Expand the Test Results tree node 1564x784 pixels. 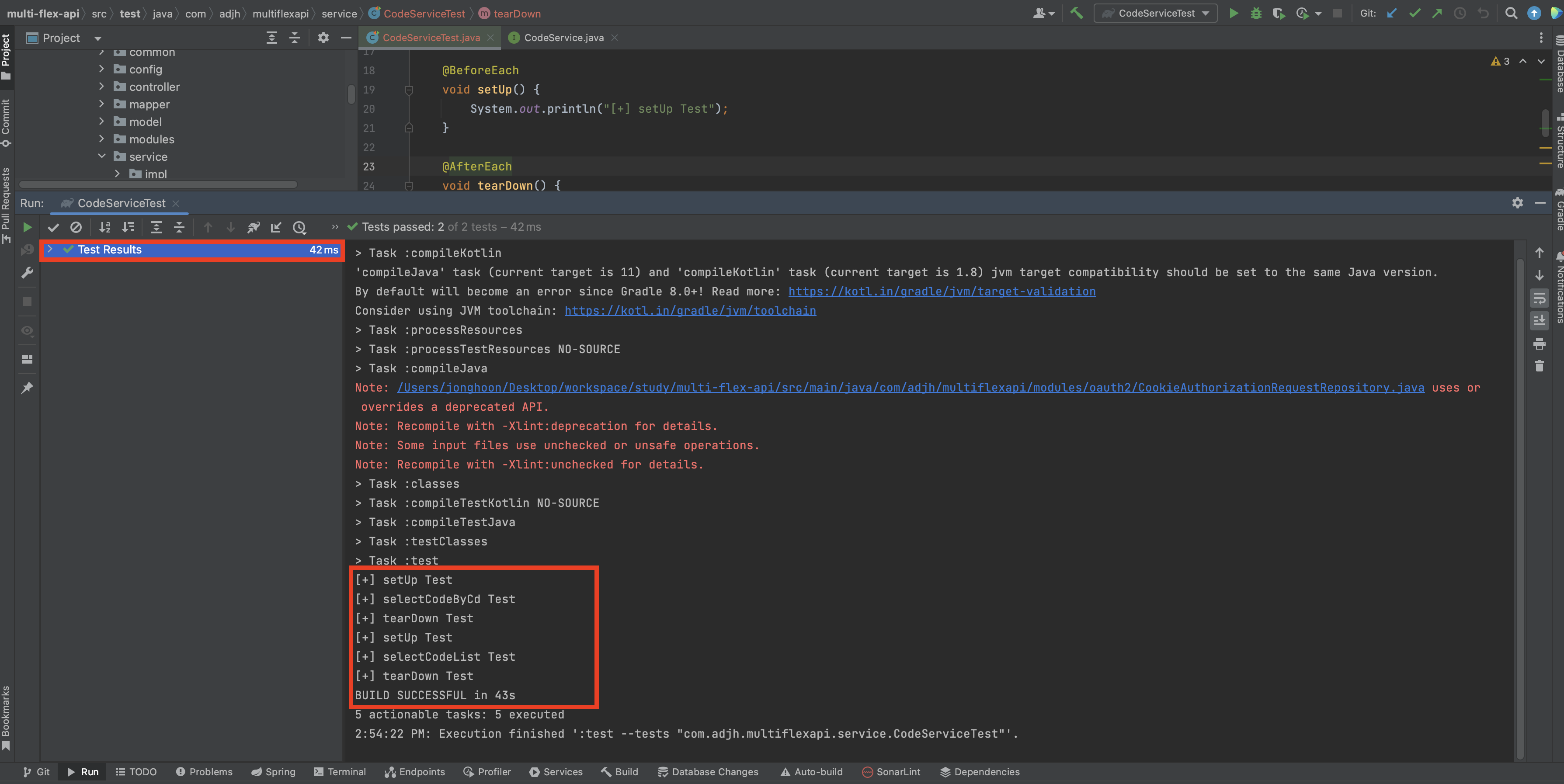pos(50,250)
